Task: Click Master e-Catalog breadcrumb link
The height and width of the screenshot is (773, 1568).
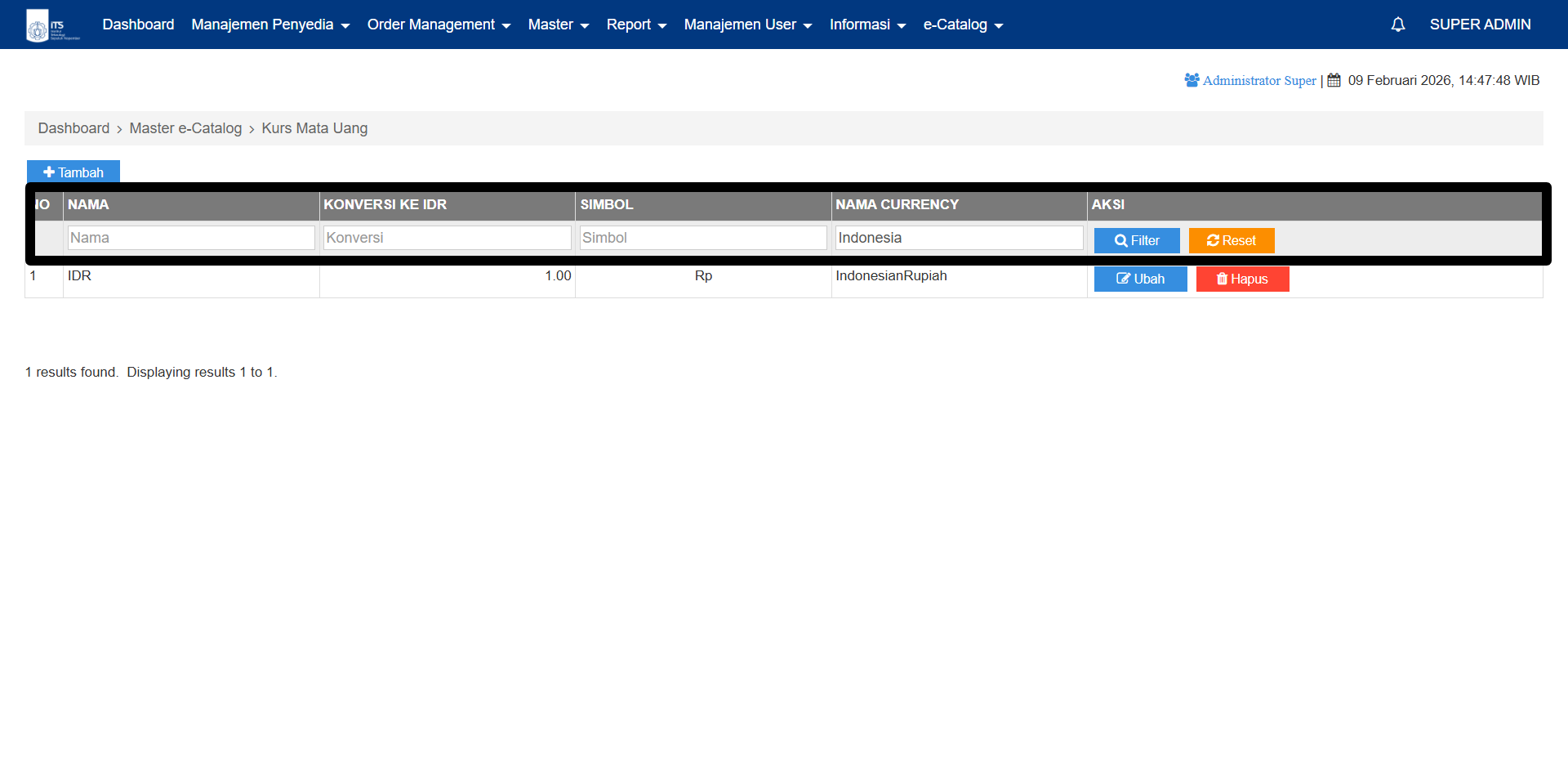Action: click(x=185, y=128)
